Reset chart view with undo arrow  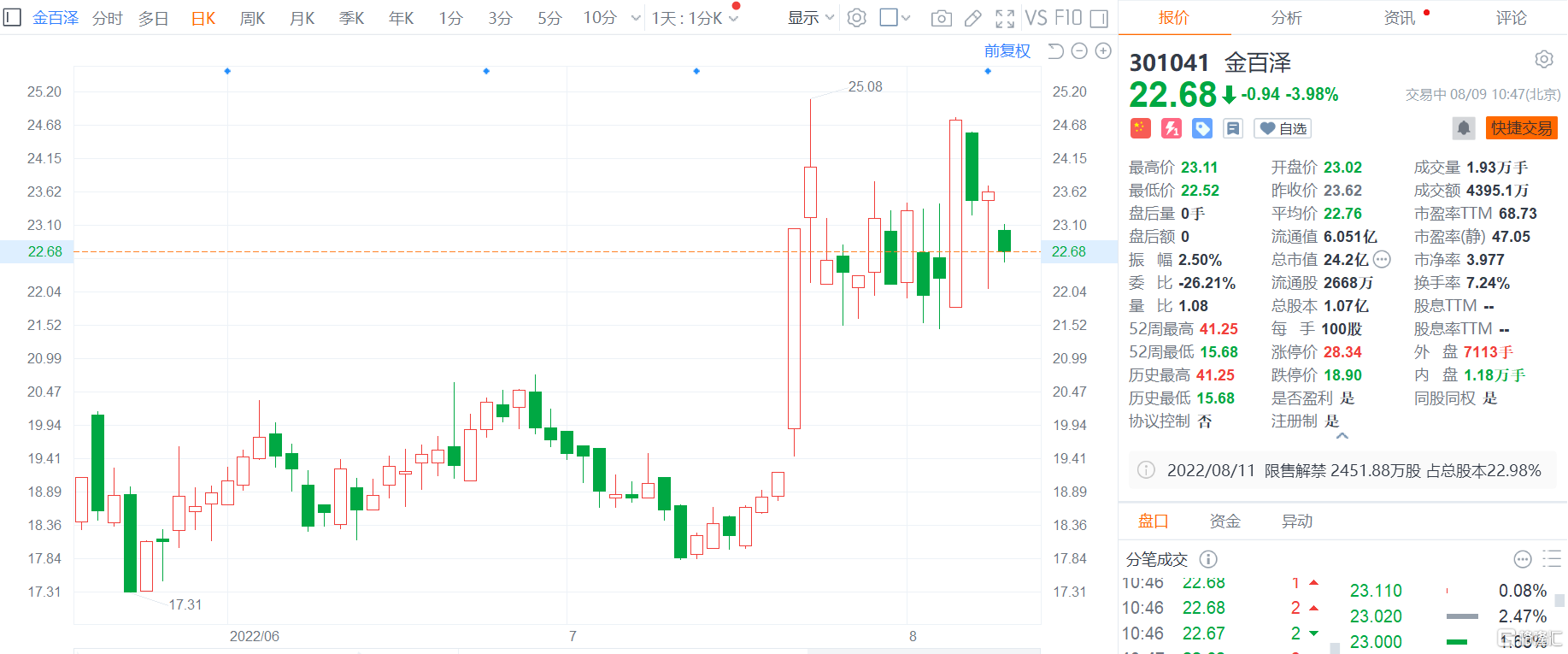click(1055, 51)
